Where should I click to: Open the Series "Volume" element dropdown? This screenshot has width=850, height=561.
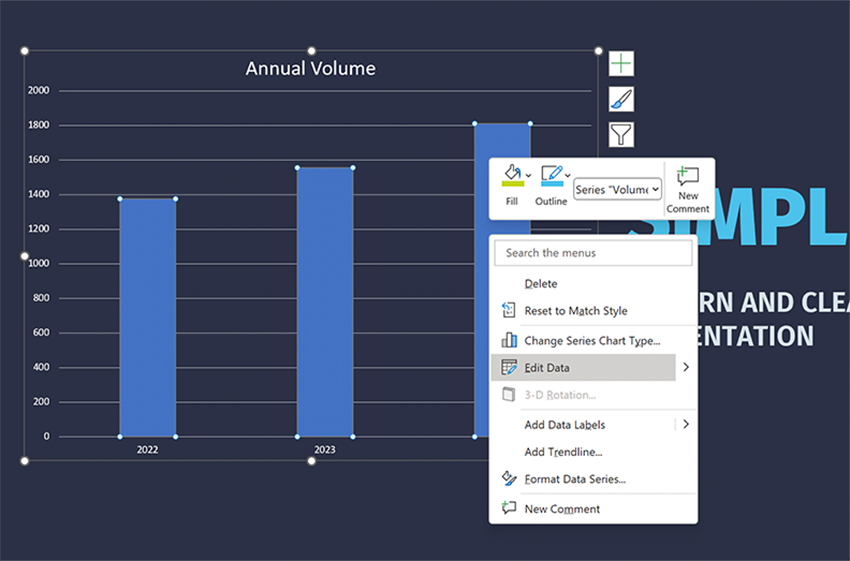point(617,189)
